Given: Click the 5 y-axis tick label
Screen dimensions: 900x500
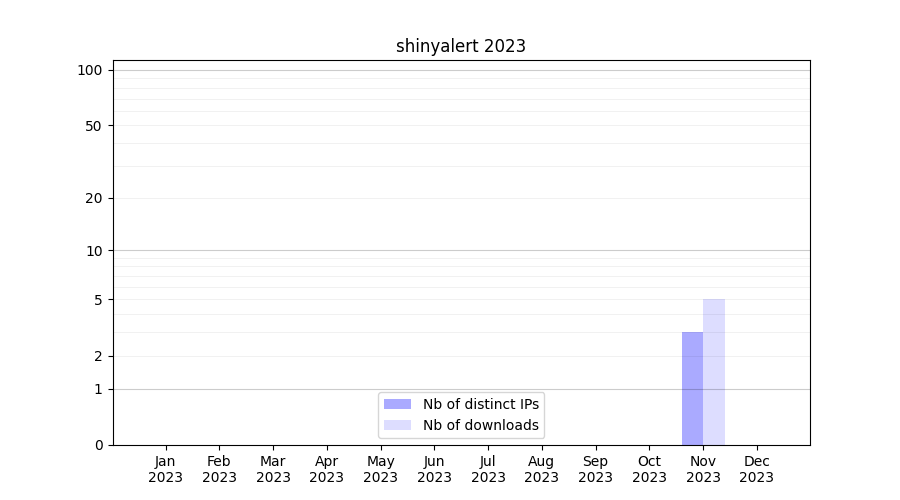Looking at the screenshot, I should (x=98, y=300).
